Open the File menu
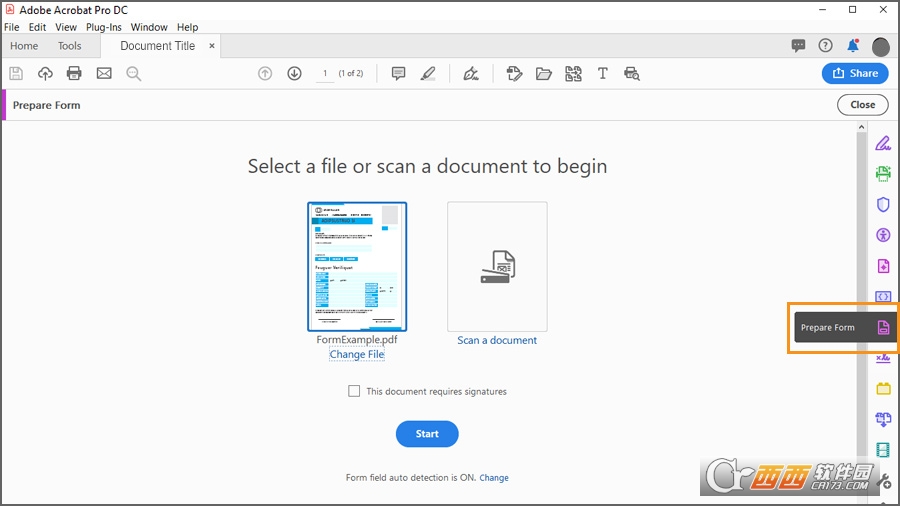This screenshot has width=900, height=506. [11, 27]
